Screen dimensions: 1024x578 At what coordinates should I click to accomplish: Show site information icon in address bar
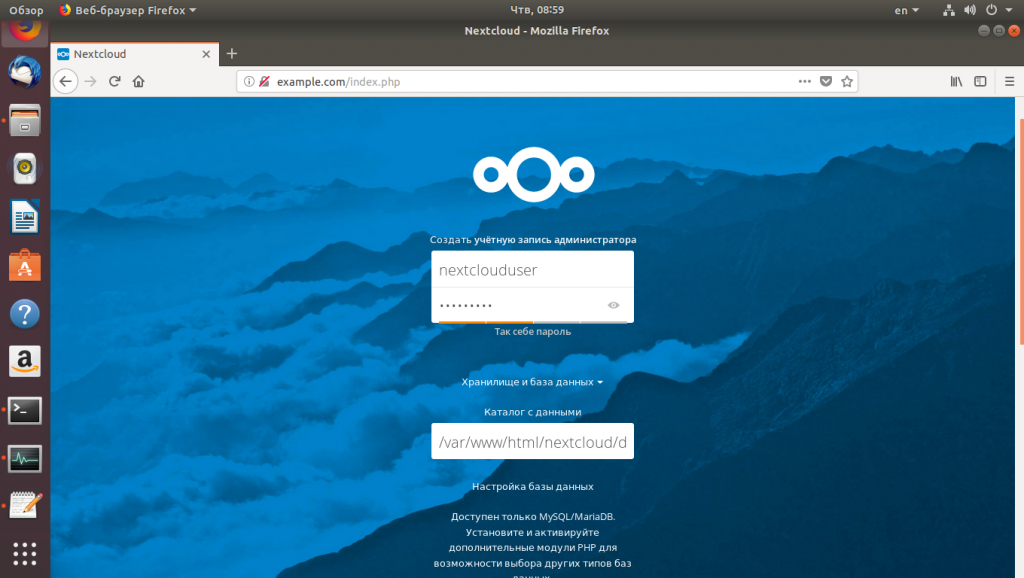tap(249, 82)
